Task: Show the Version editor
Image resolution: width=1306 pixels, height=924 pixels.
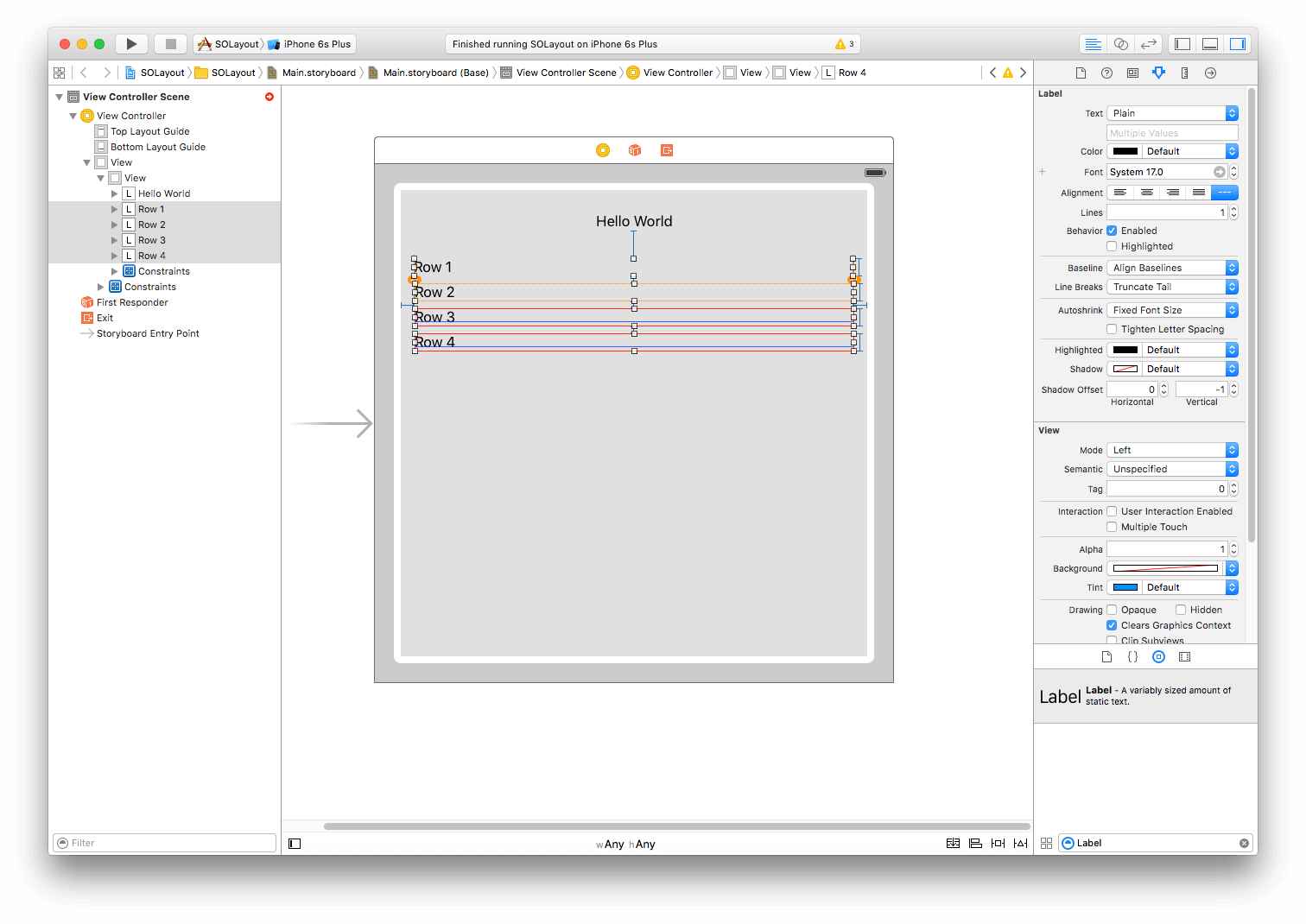Action: 1148,44
